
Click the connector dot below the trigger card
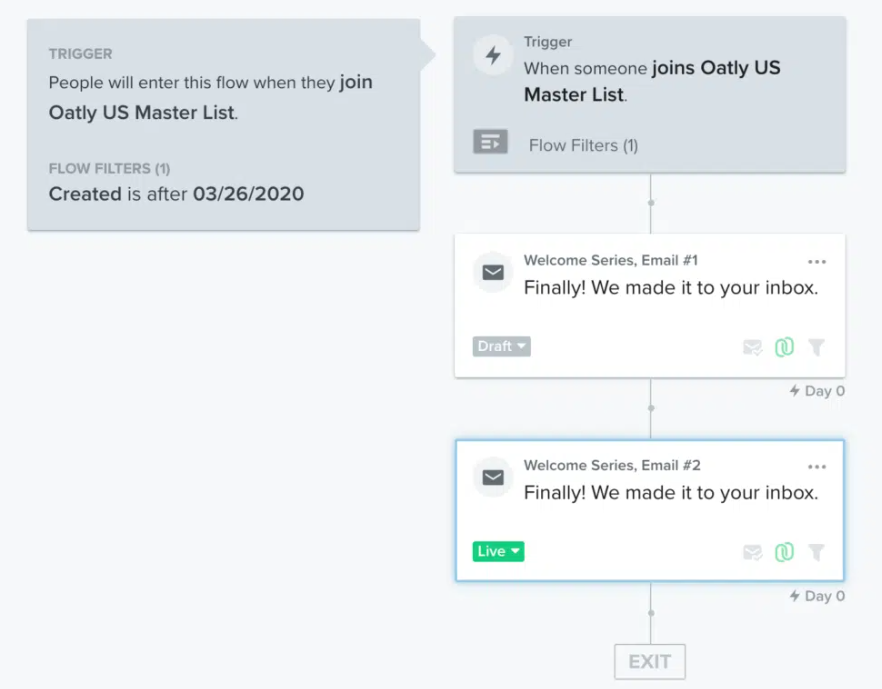click(x=651, y=202)
